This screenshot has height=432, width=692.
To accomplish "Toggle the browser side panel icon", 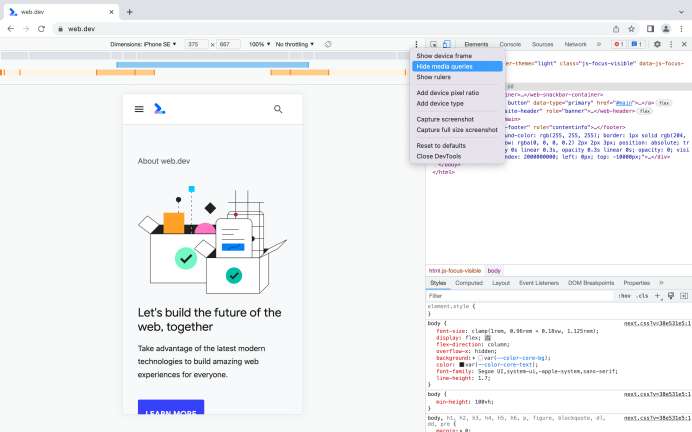I will (x=650, y=29).
